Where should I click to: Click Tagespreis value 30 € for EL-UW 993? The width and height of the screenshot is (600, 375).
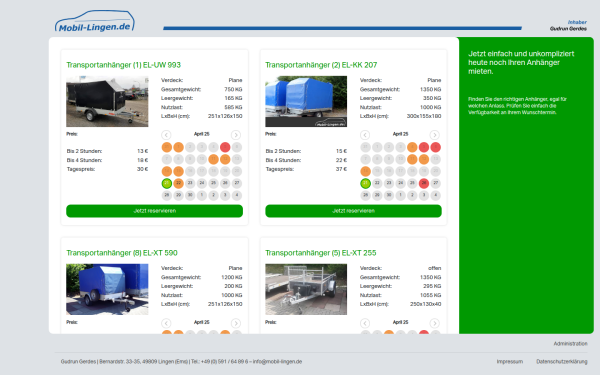click(142, 169)
